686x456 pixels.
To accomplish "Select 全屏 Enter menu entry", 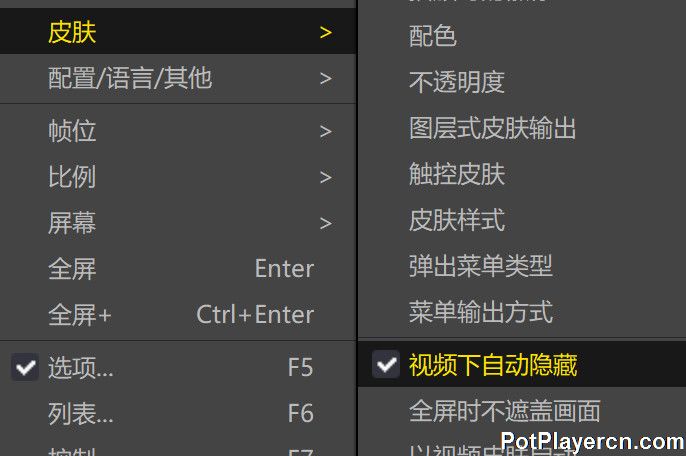I will click(178, 269).
